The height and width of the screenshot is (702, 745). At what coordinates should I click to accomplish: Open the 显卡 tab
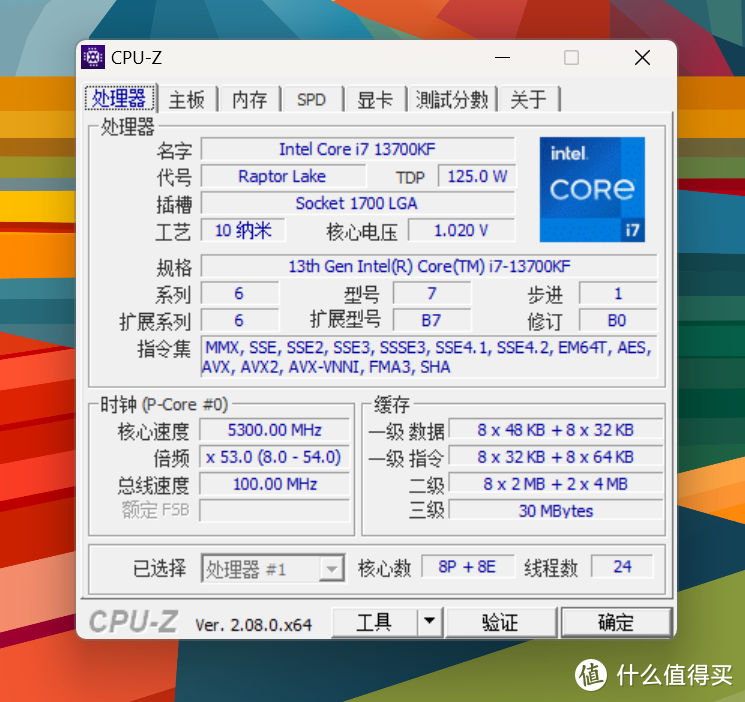tap(375, 100)
